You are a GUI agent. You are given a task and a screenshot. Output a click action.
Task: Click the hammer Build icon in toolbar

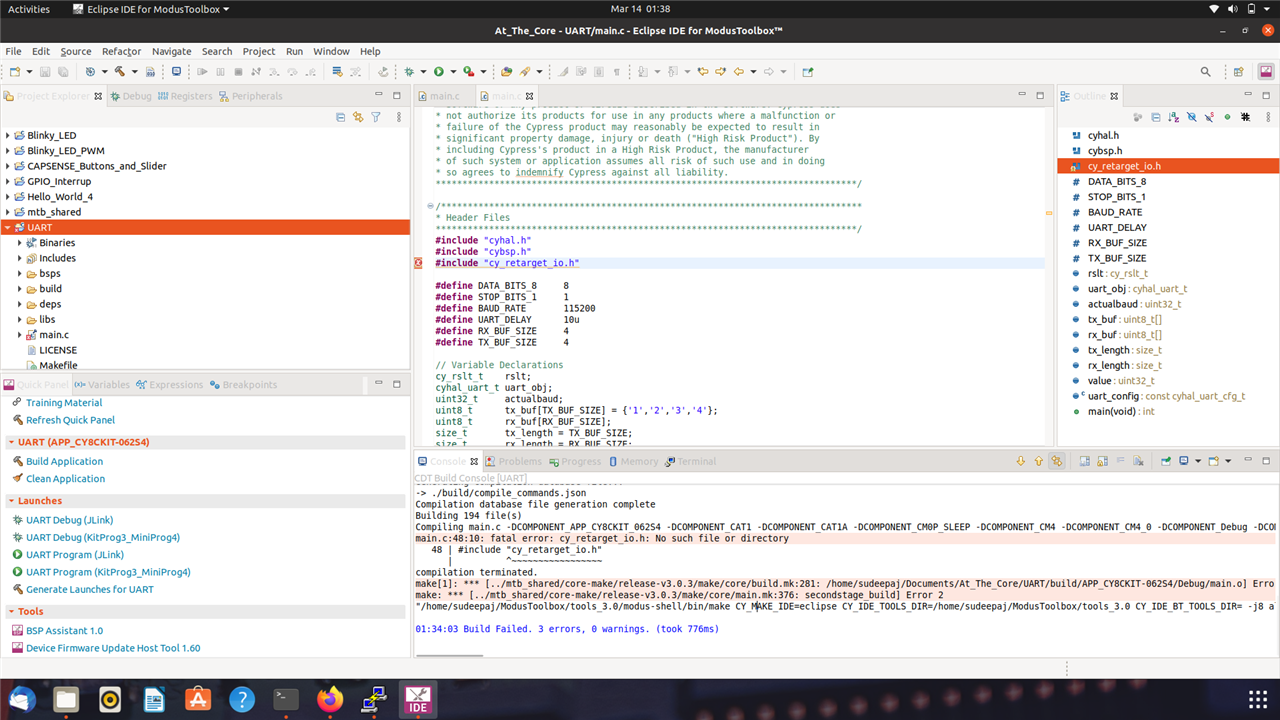[x=119, y=72]
